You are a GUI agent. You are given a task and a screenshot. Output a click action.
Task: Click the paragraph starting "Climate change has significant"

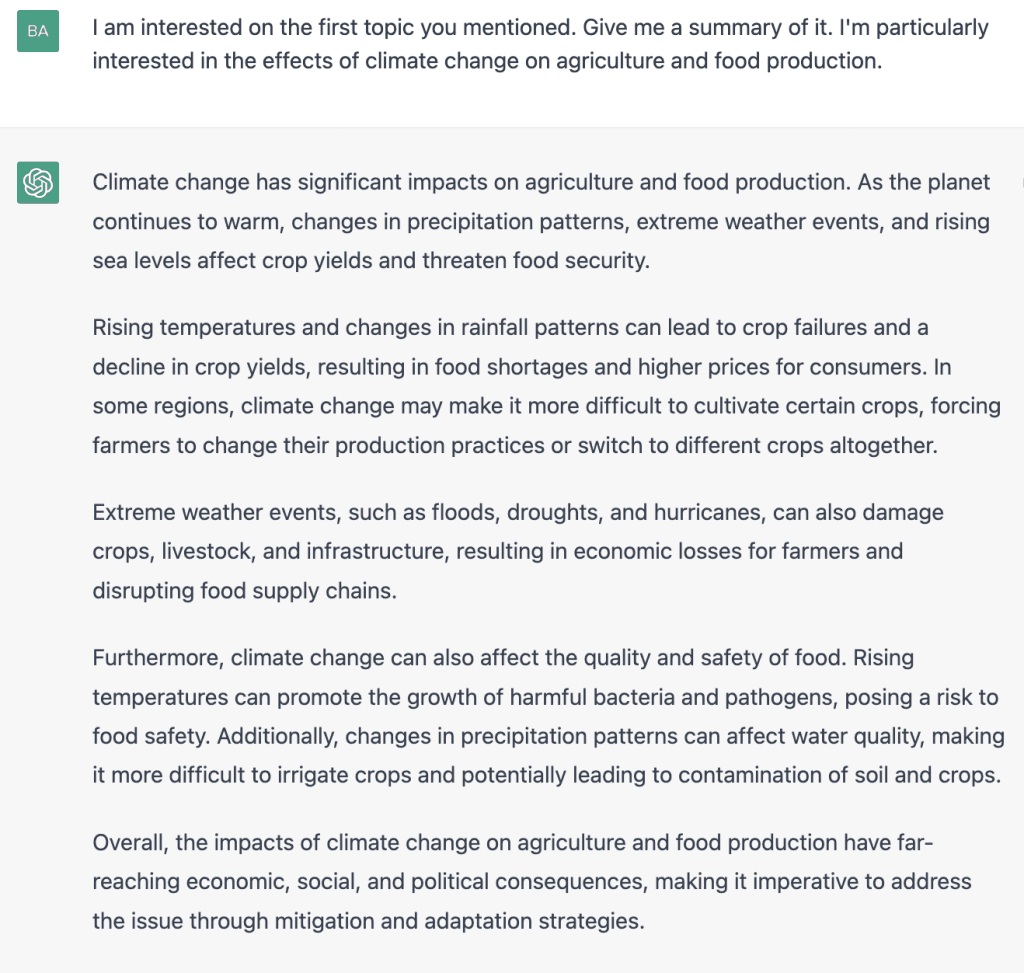[x=540, y=222]
